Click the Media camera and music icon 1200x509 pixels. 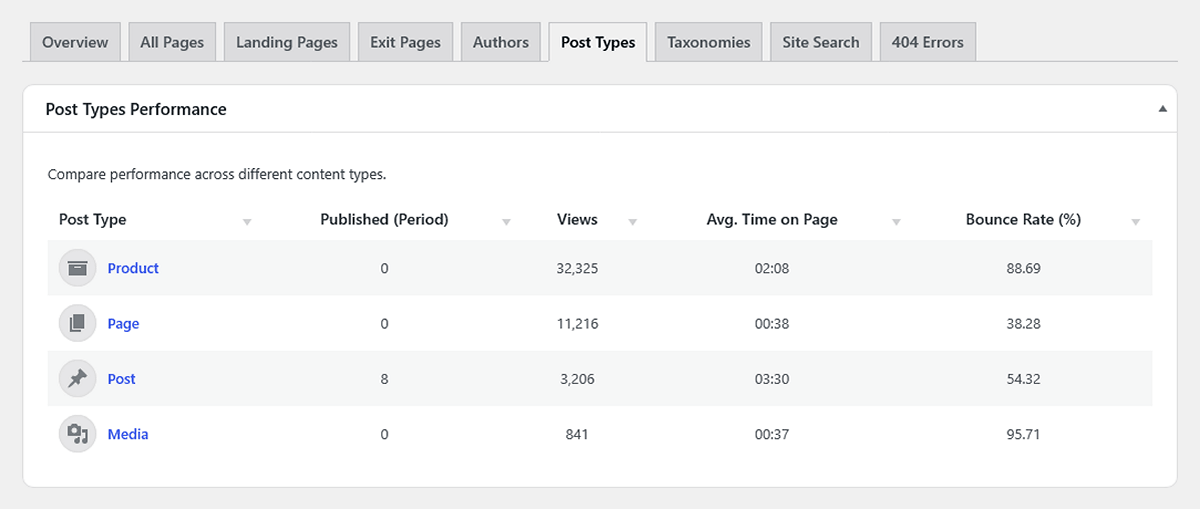point(77,434)
